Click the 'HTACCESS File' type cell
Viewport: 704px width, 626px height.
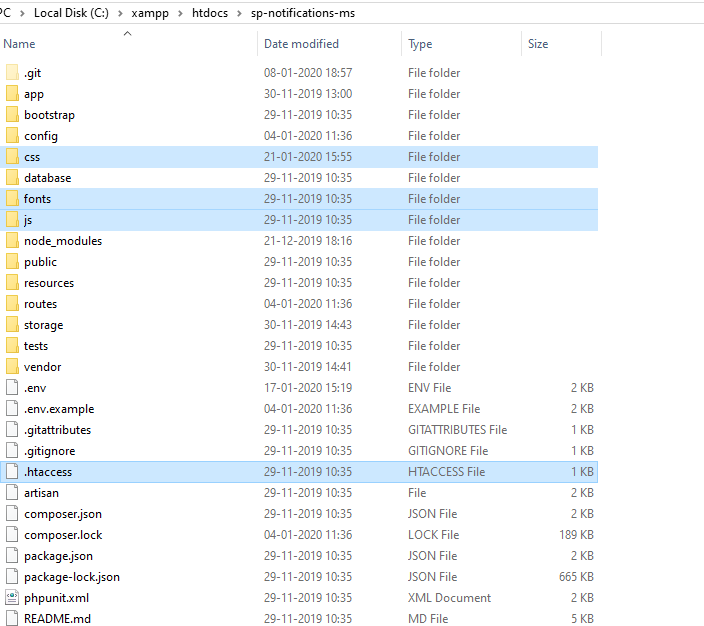pos(446,472)
